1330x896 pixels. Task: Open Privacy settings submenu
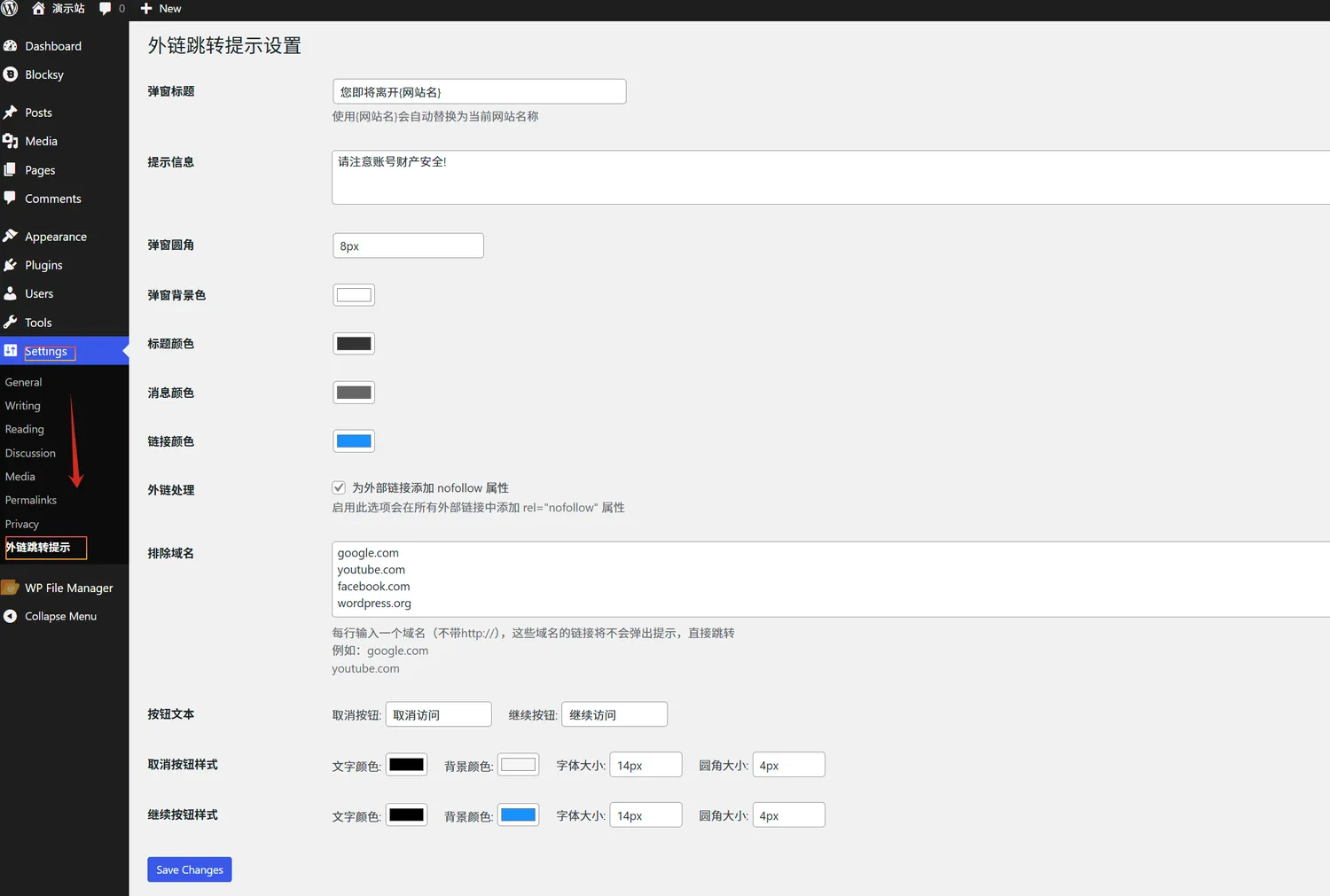point(22,524)
